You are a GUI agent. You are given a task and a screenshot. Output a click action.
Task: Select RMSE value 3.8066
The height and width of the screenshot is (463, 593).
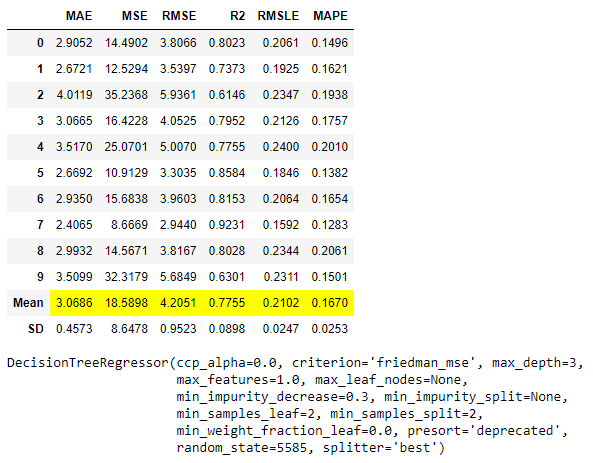178,43
